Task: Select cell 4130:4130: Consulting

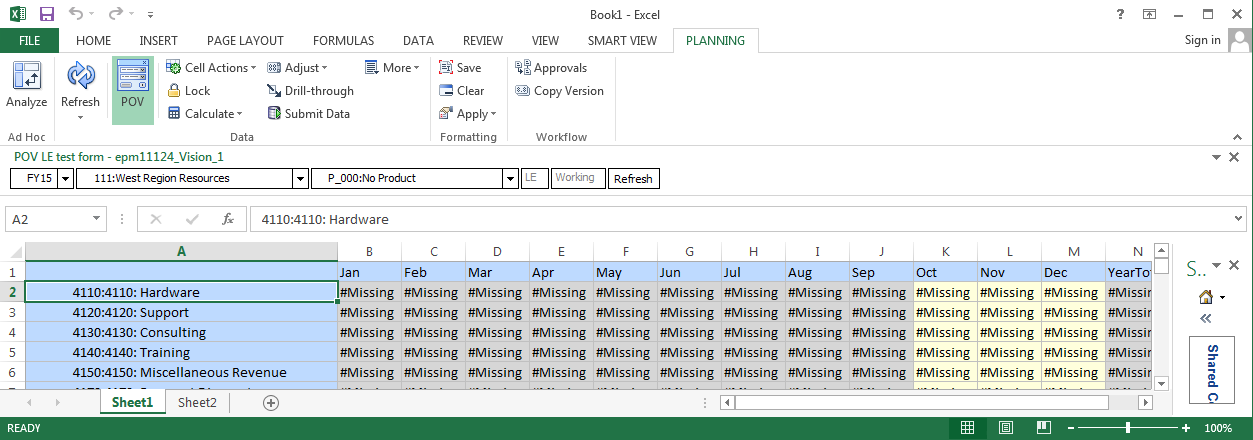Action: [181, 332]
